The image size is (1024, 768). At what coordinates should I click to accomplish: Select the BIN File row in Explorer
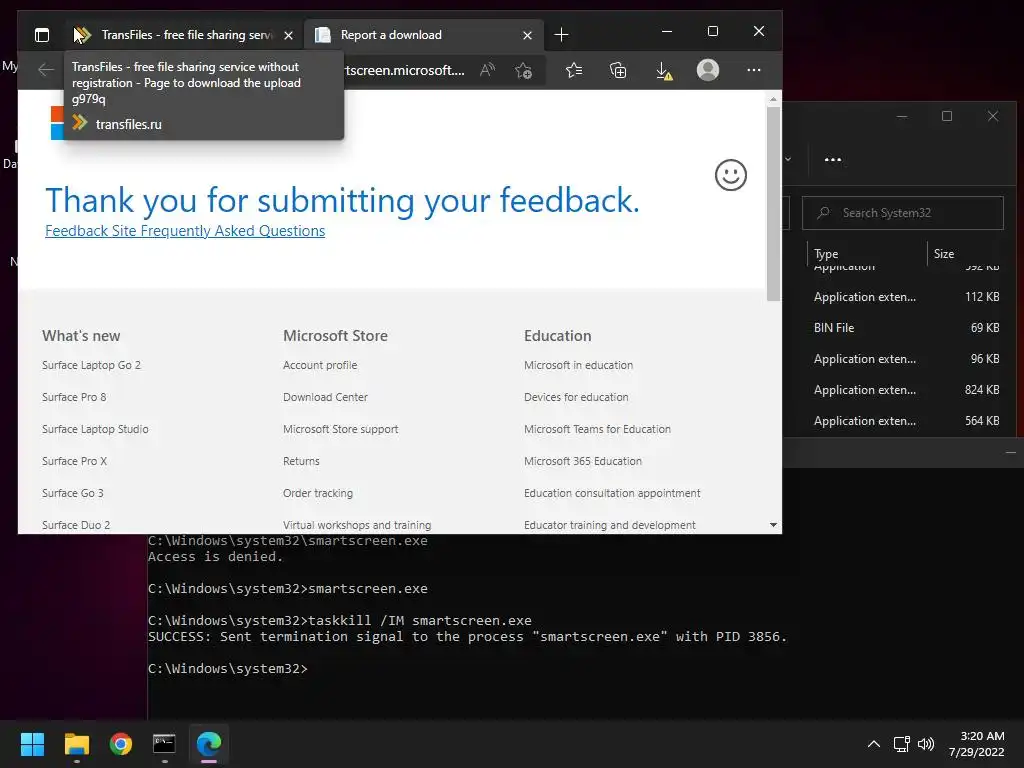[x=901, y=328]
